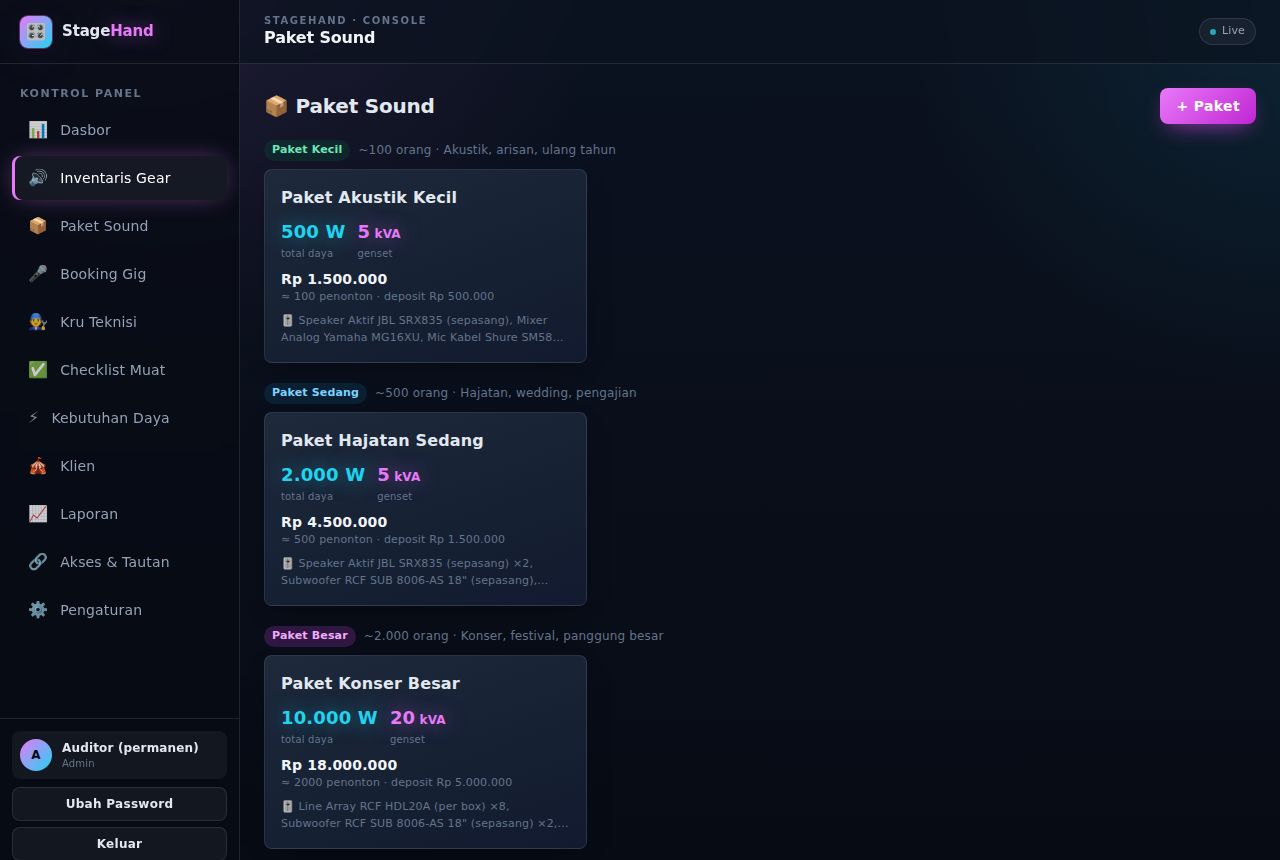This screenshot has width=1280, height=860.
Task: Open Pengaturan gear icon
Action: click(38, 610)
